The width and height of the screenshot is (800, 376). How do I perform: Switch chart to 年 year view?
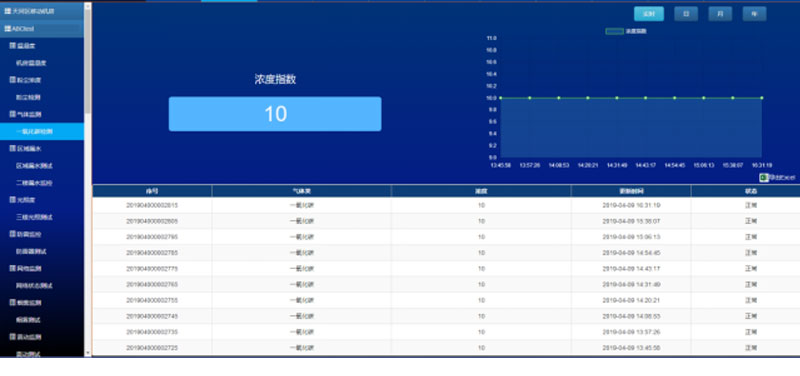[x=754, y=14]
